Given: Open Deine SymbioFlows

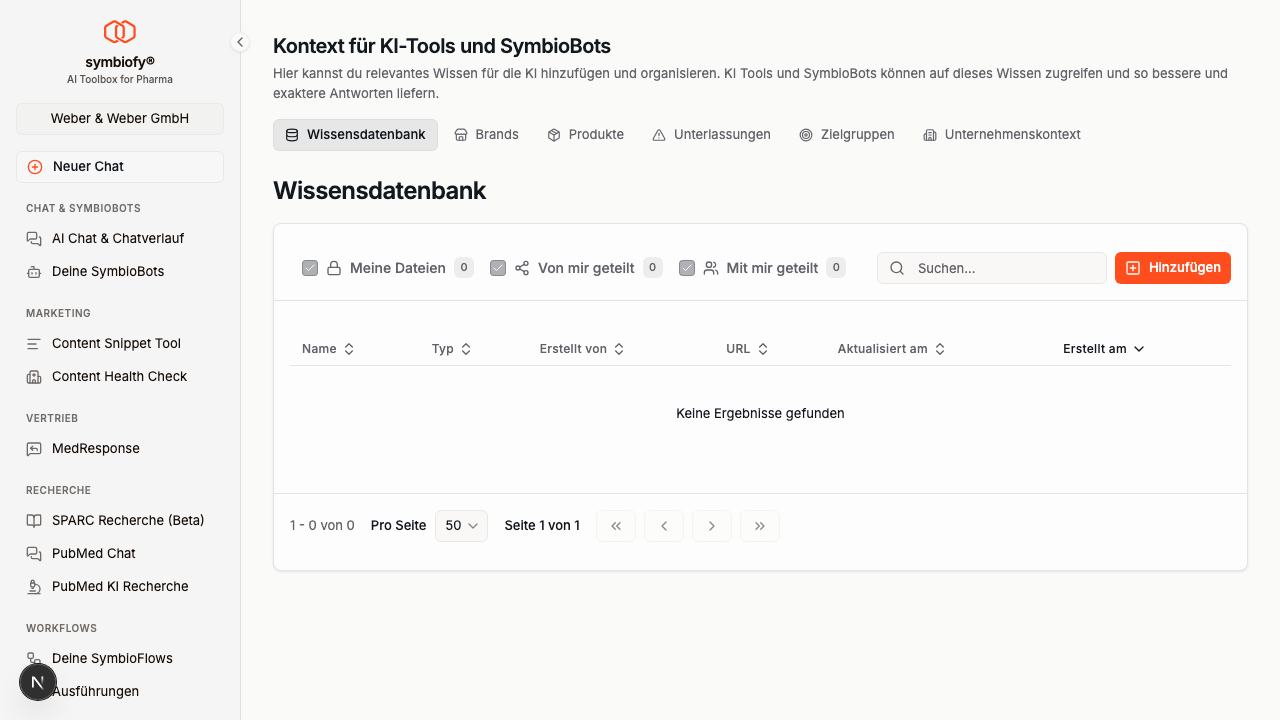Looking at the screenshot, I should pyautogui.click(x=112, y=658).
